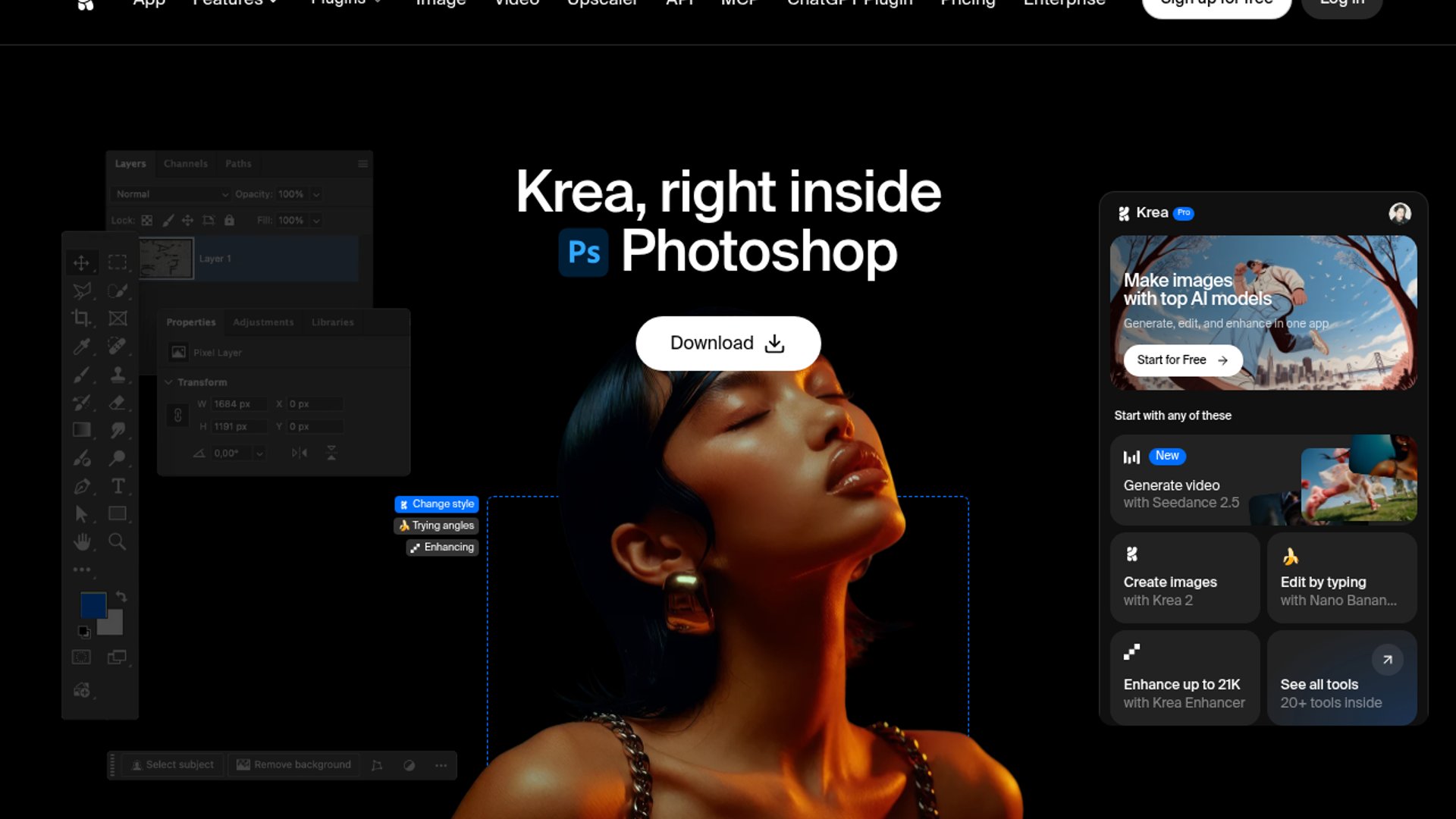Collapse the Transform section
Screen dimensions: 1456x819
(x=168, y=382)
